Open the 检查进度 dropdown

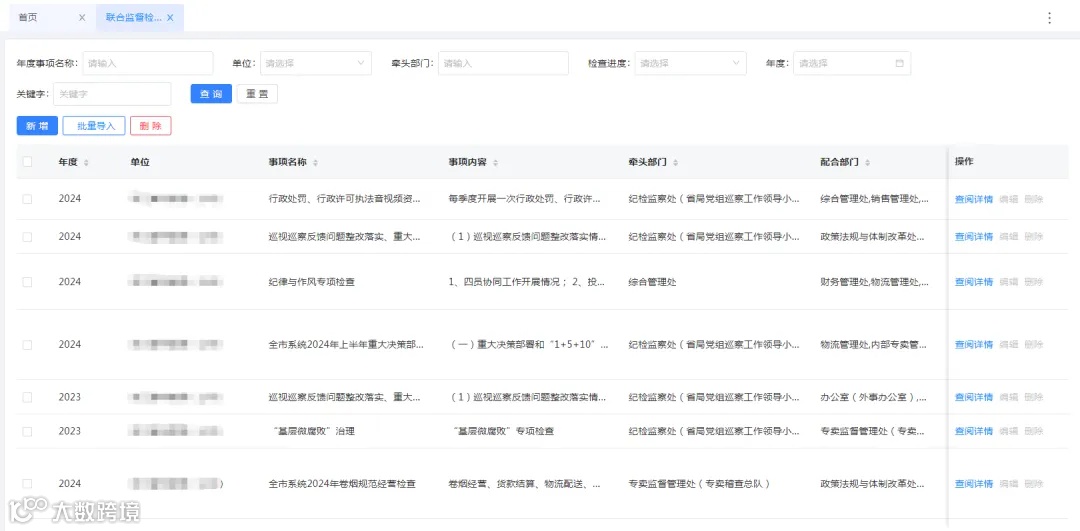coord(690,63)
